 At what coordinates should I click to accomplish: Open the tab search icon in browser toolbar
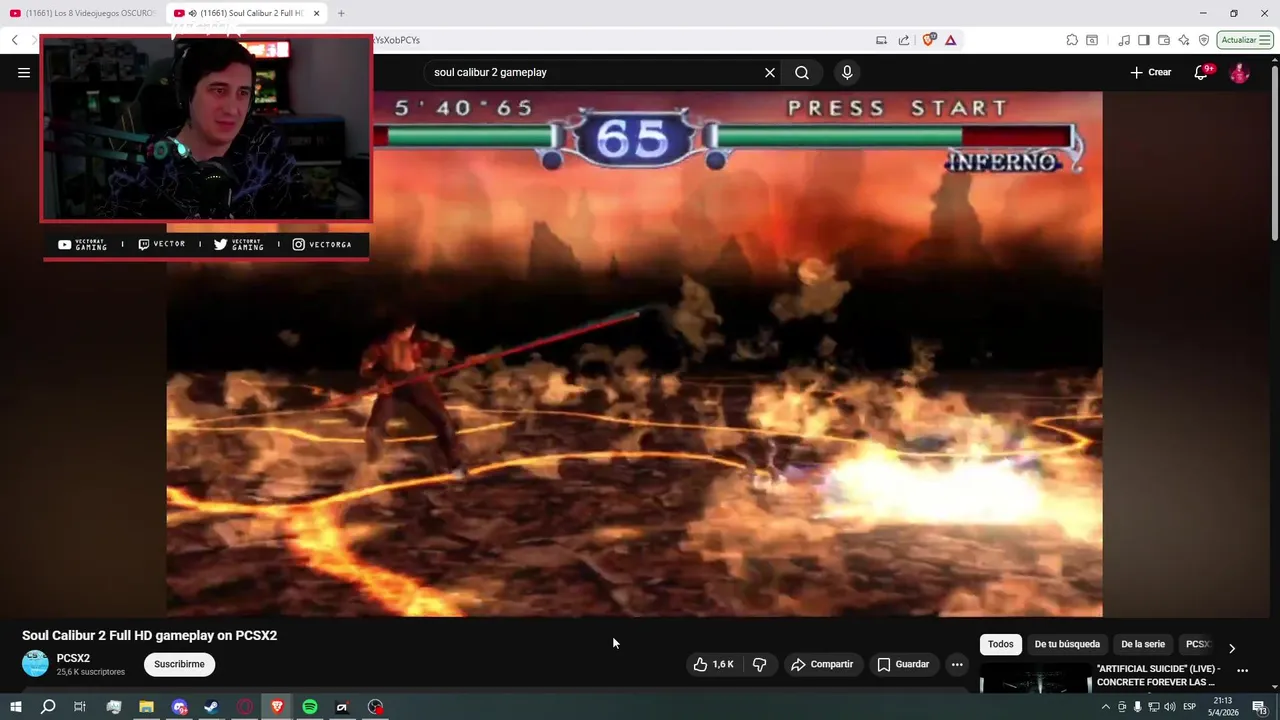[x=1092, y=40]
